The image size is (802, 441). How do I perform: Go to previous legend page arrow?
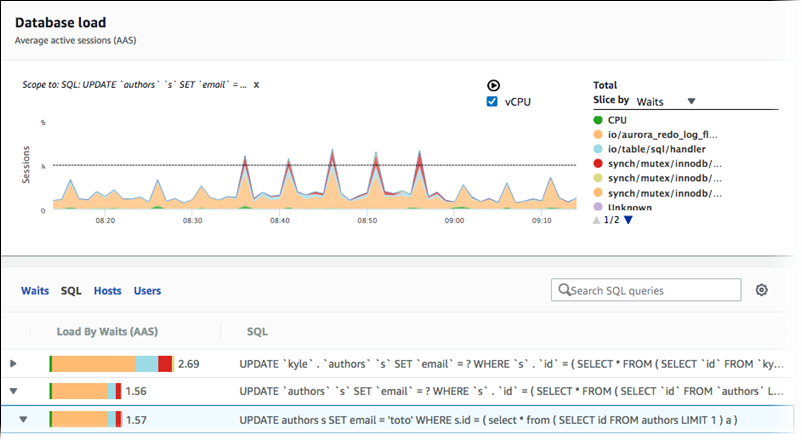(x=598, y=220)
